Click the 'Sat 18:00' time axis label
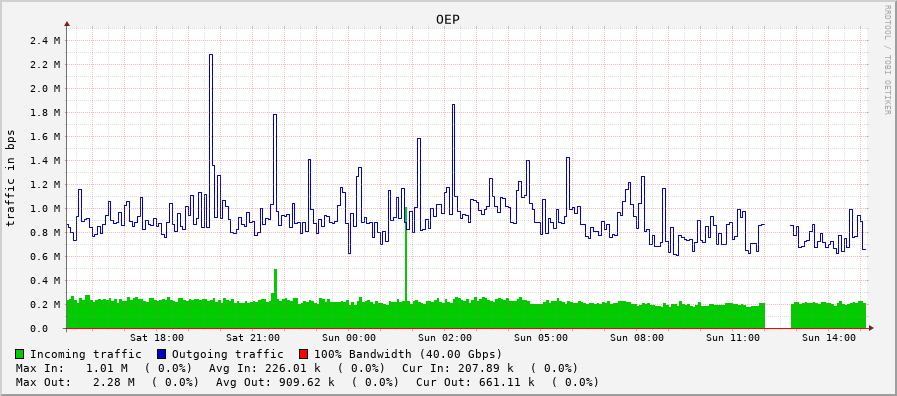The image size is (897, 396). [157, 338]
